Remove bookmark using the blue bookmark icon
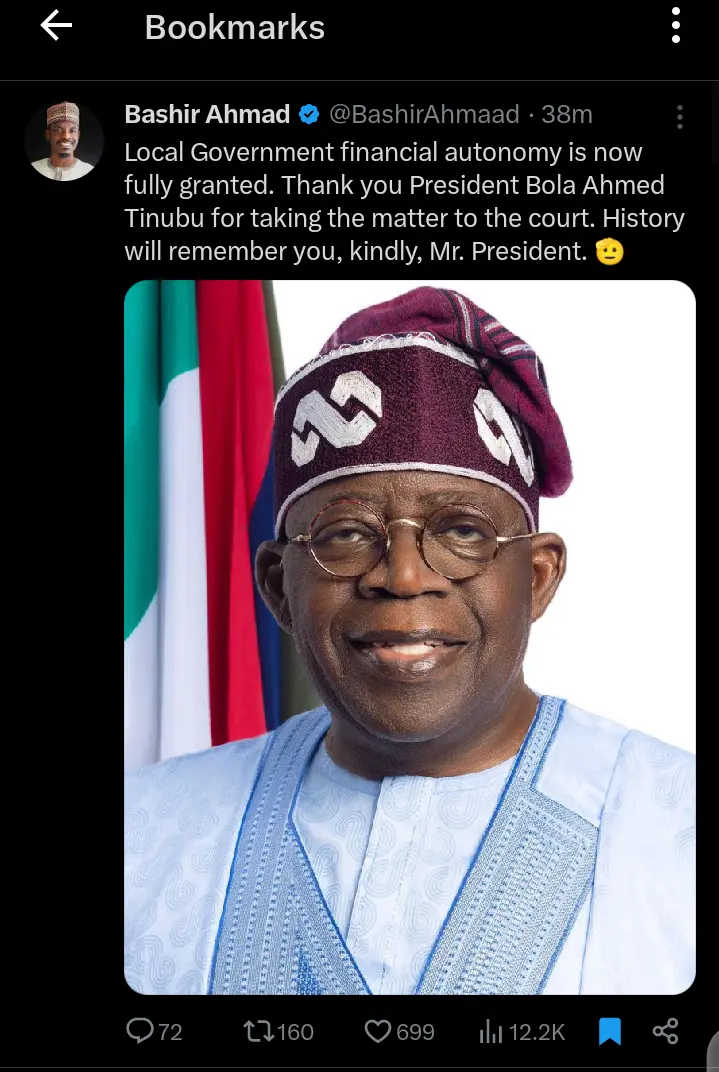 610,1031
